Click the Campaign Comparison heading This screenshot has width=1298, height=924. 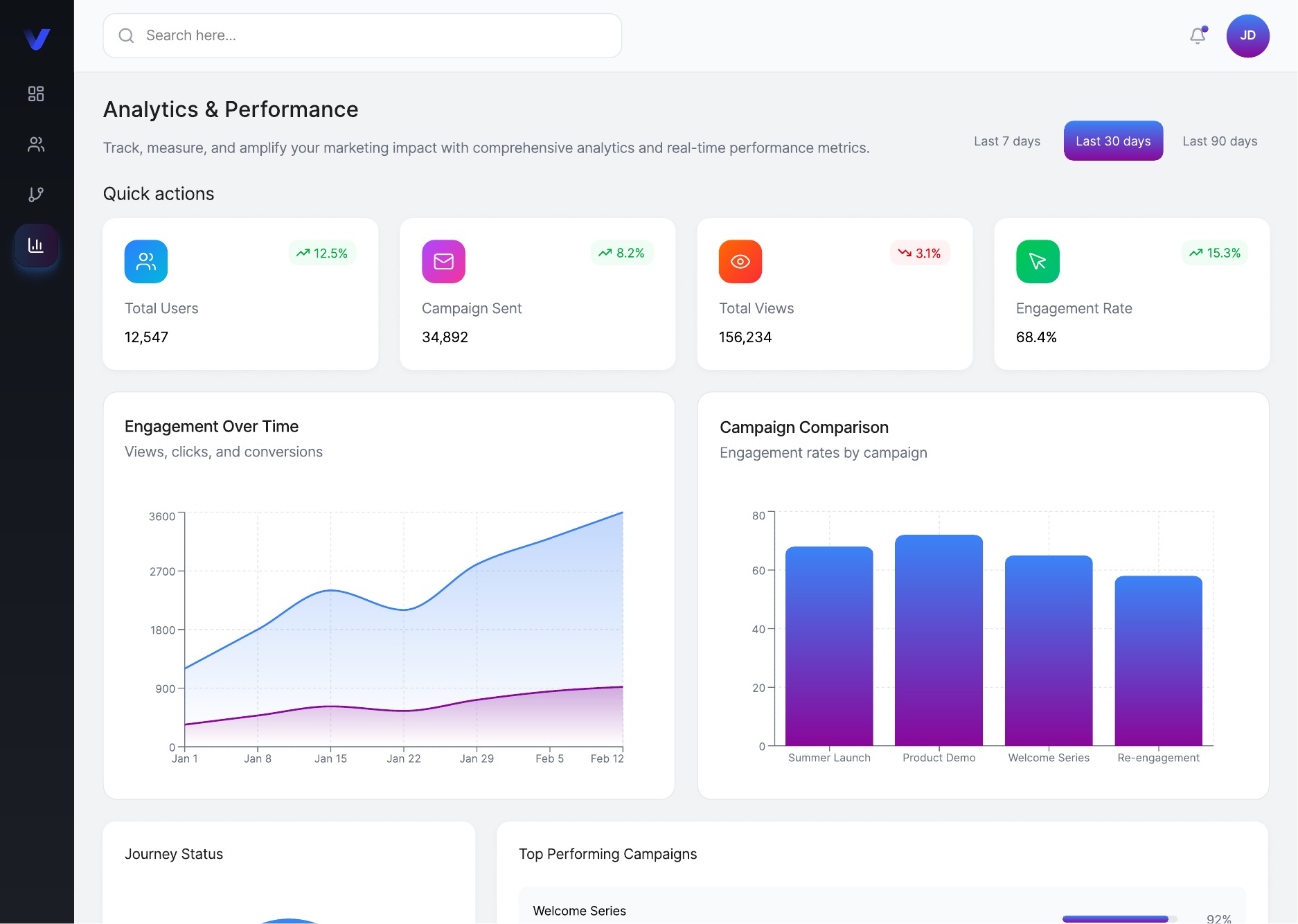click(803, 427)
